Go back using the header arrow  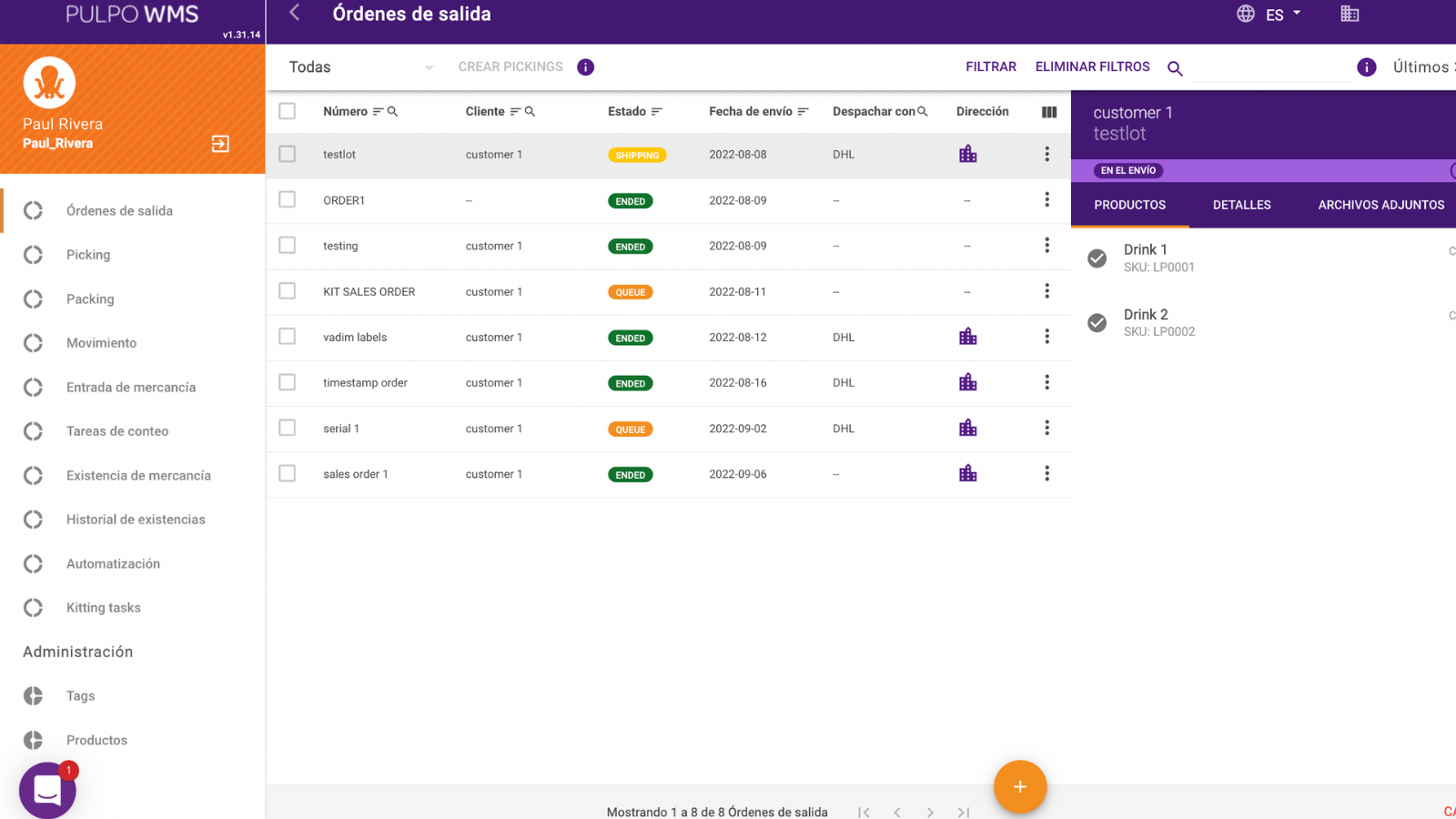(x=295, y=13)
